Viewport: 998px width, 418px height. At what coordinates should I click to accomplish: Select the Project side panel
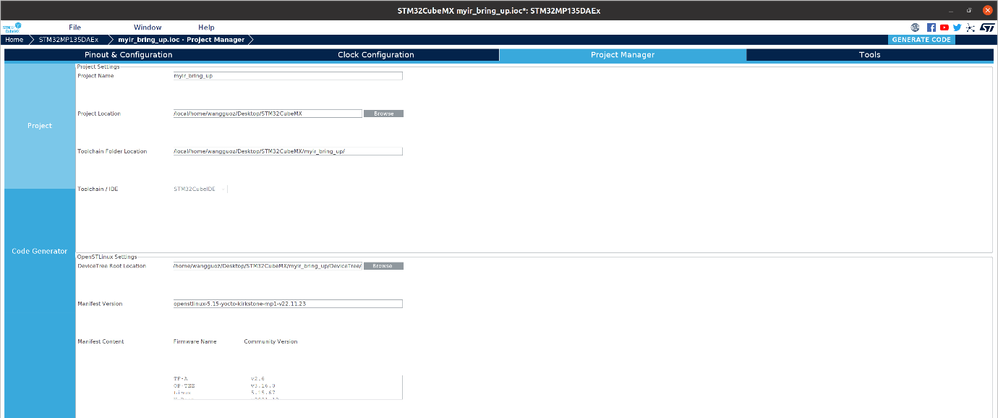pyautogui.click(x=39, y=126)
